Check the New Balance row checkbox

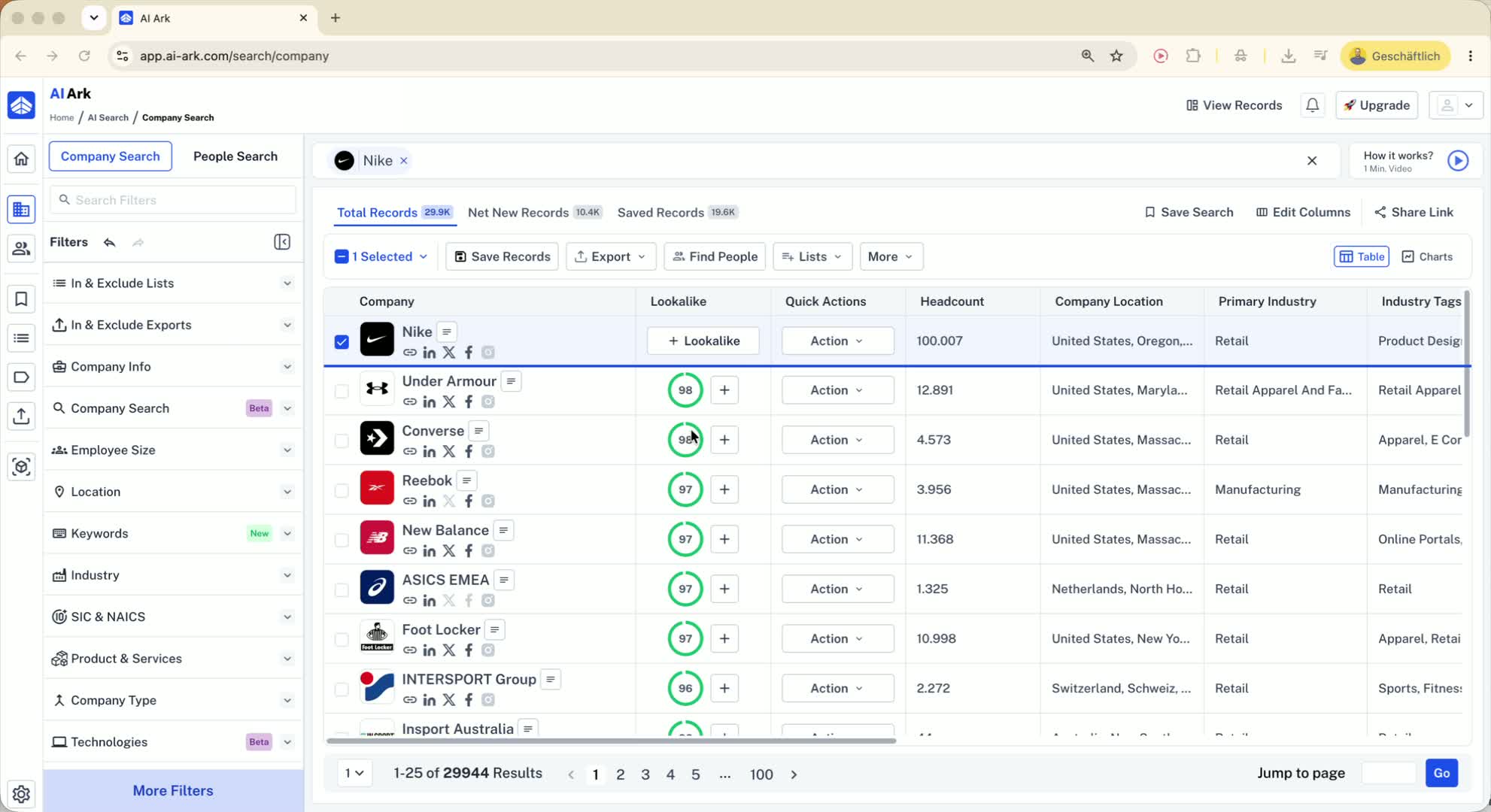[x=342, y=540]
